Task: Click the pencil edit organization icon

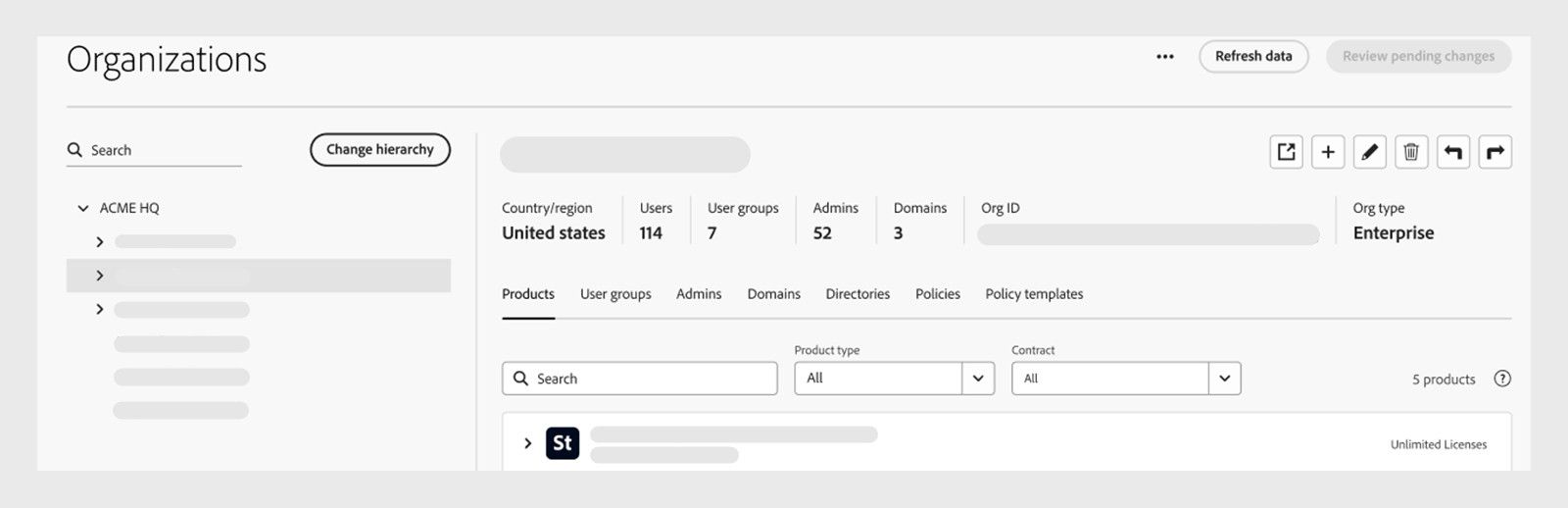Action: (1370, 152)
